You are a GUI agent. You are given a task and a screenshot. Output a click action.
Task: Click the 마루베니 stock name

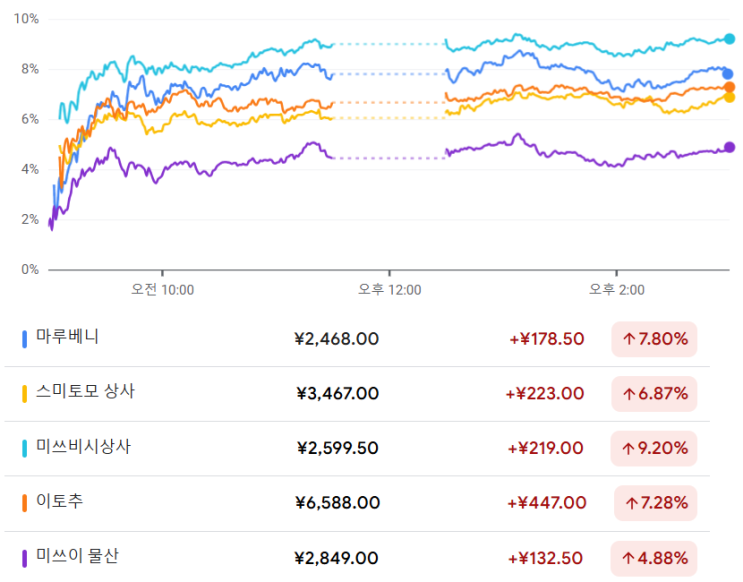67,337
